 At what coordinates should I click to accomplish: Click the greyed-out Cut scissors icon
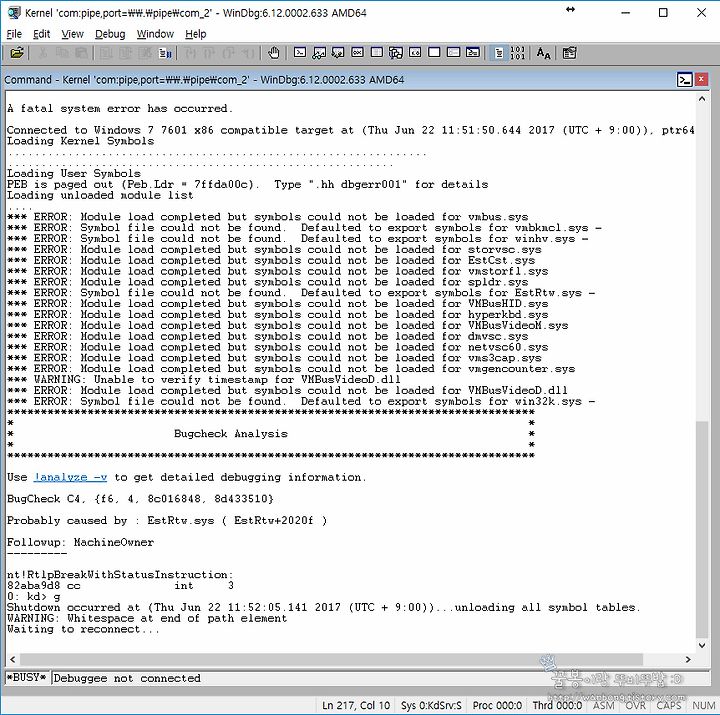(x=43, y=53)
